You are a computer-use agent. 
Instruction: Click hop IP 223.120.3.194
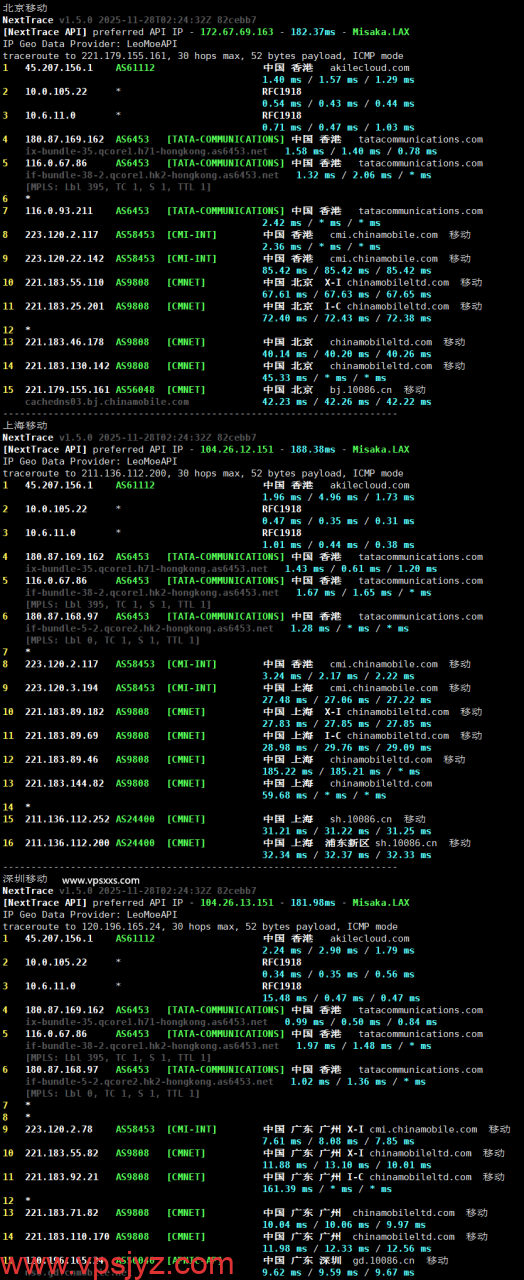coord(62,688)
